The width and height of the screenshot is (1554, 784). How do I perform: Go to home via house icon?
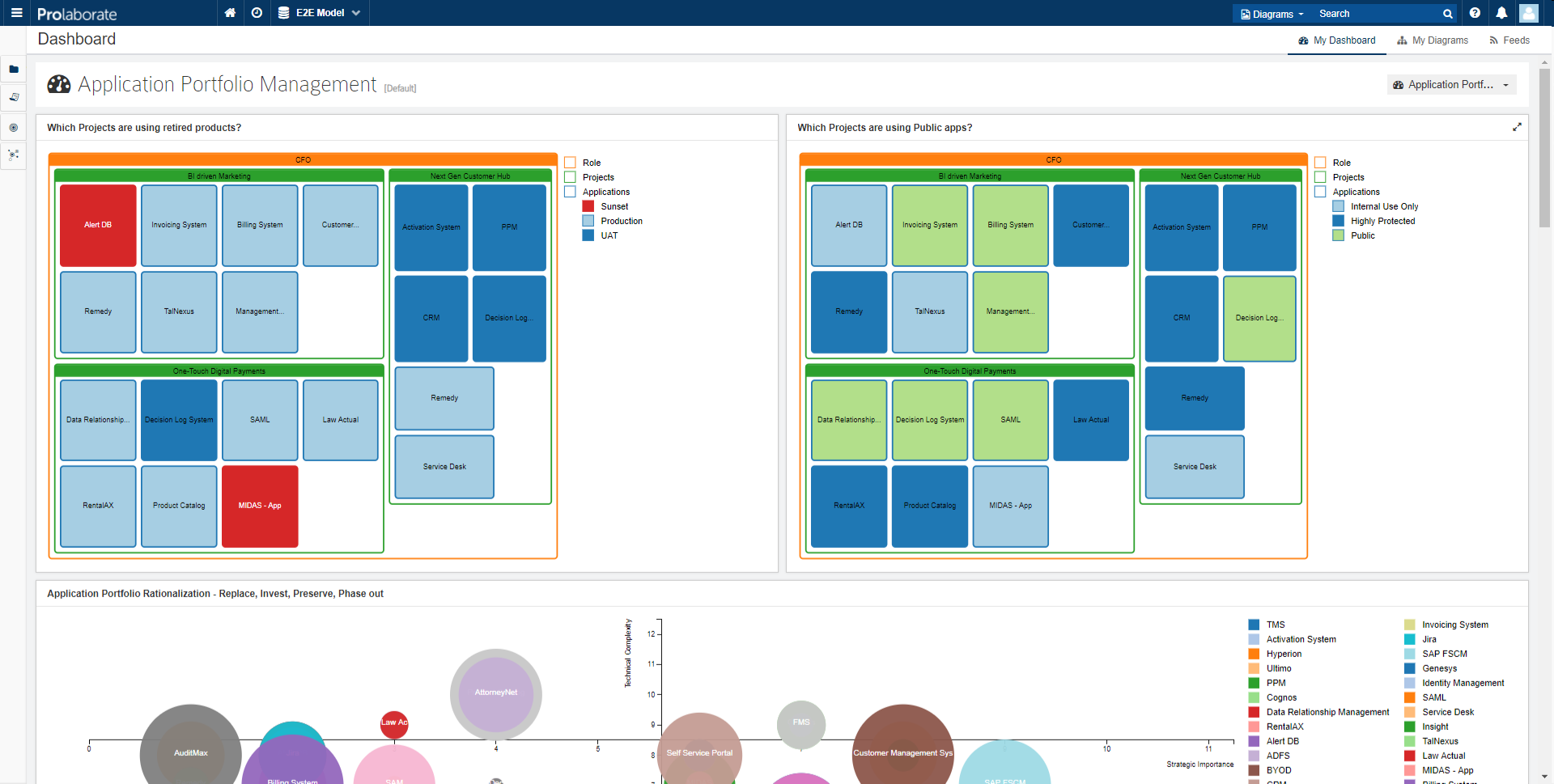[x=230, y=13]
